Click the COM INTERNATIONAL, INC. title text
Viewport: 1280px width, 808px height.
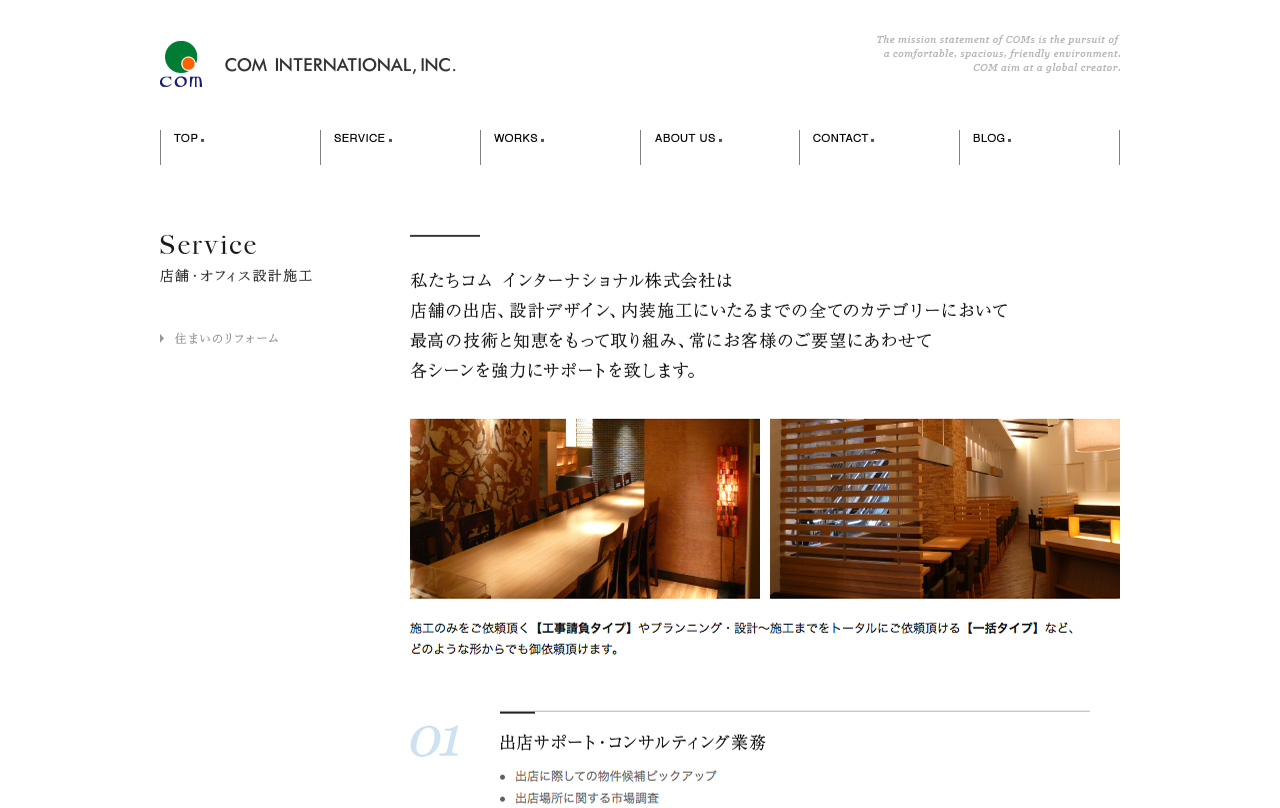point(340,65)
